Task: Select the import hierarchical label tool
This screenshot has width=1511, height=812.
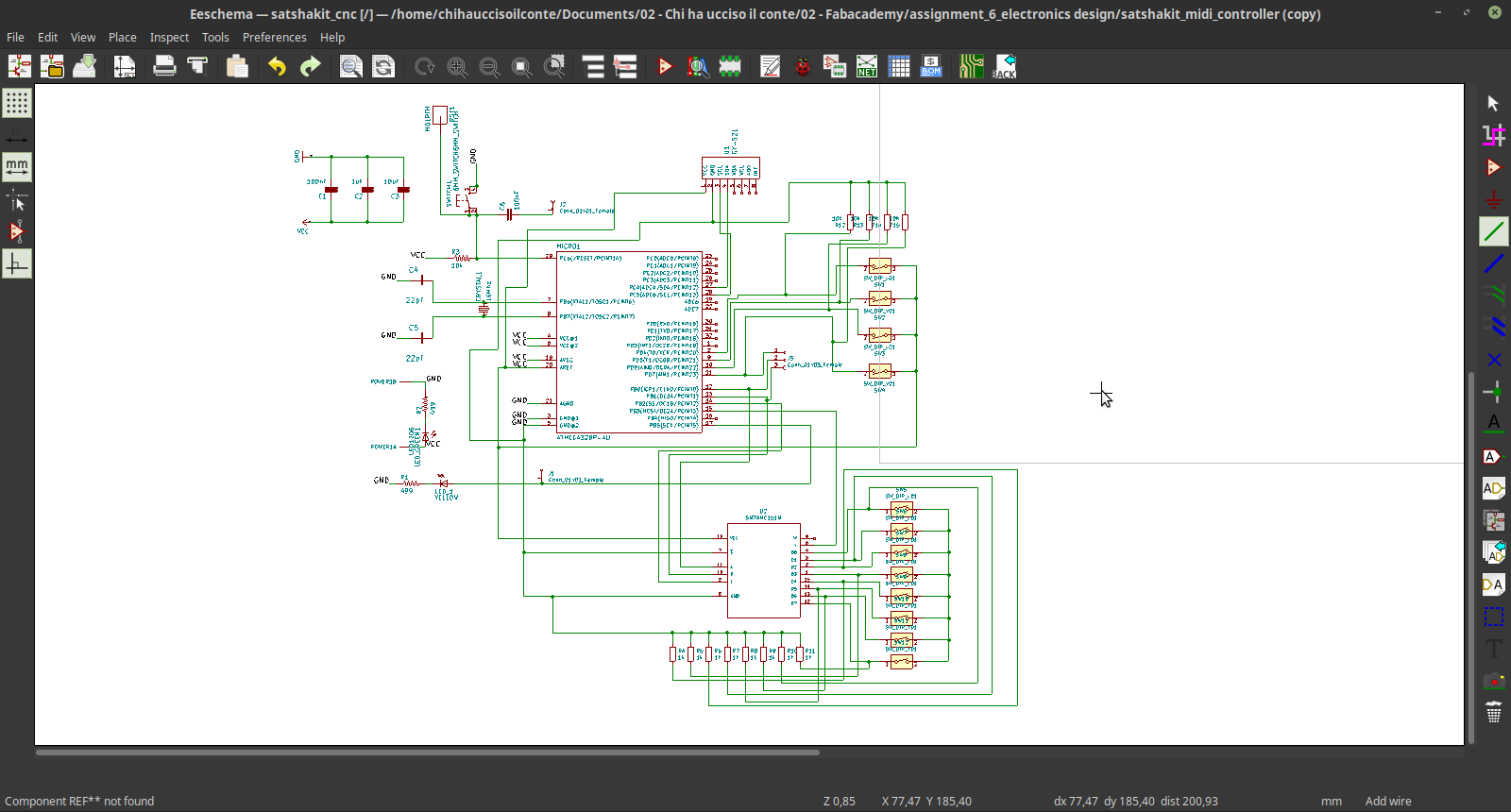Action: coord(1493,552)
